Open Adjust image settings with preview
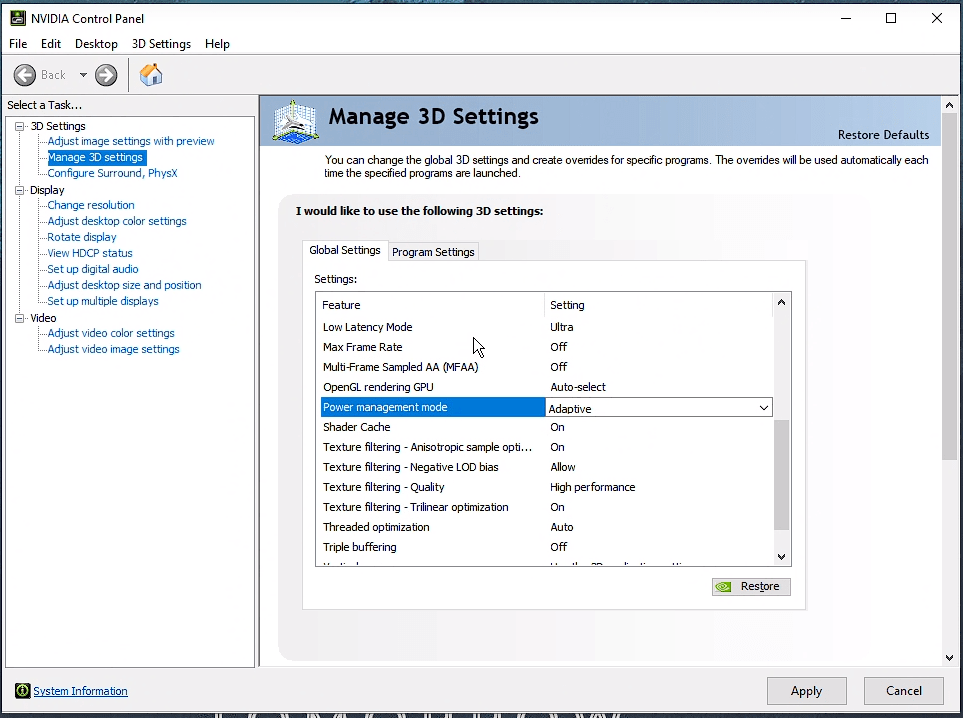The height and width of the screenshot is (718, 963). click(131, 141)
